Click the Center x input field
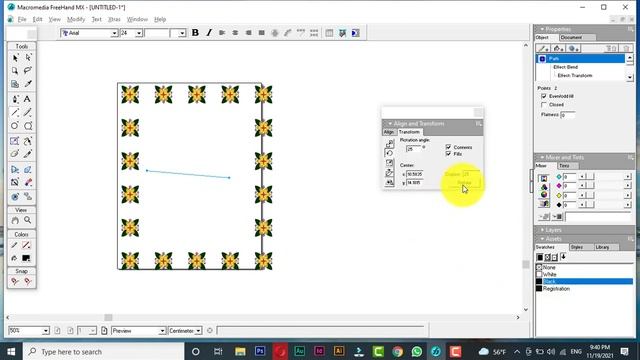The height and width of the screenshot is (360, 640). (415, 174)
